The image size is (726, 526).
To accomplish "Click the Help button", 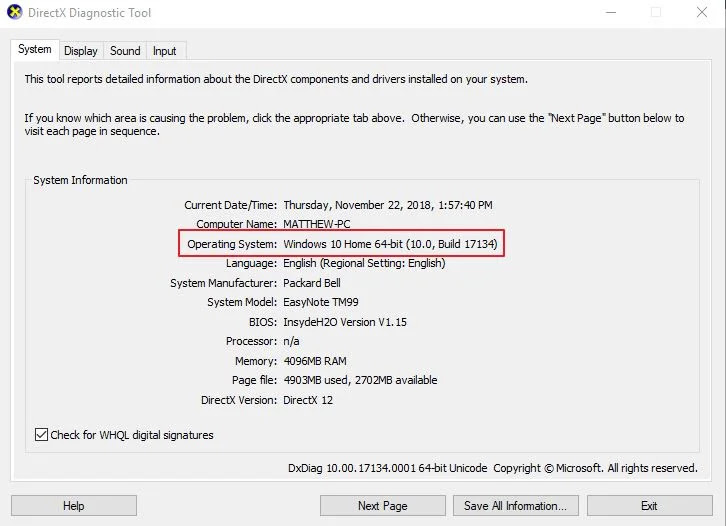I will pos(74,506).
